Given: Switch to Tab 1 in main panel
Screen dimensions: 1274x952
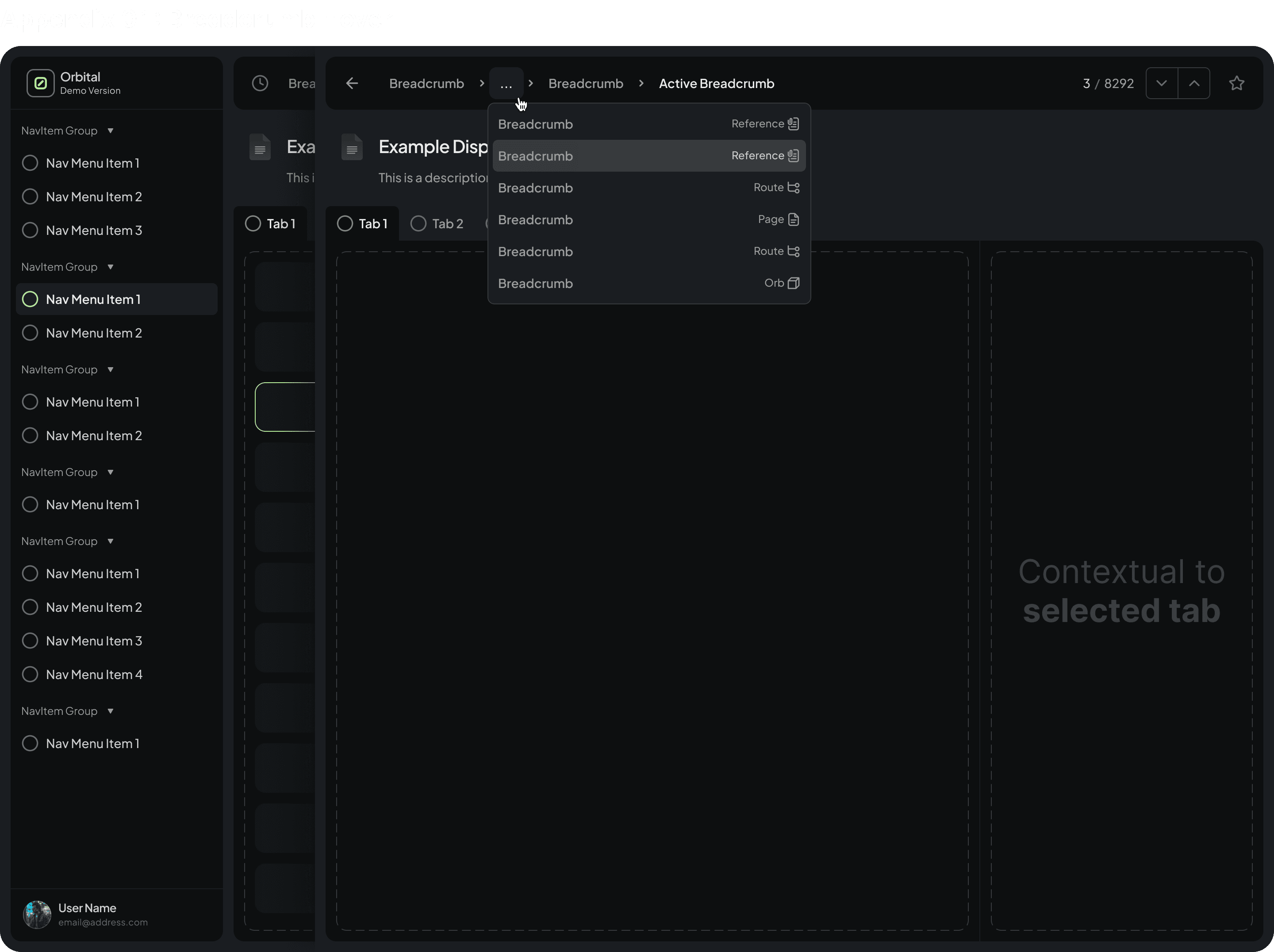Looking at the screenshot, I should [363, 223].
